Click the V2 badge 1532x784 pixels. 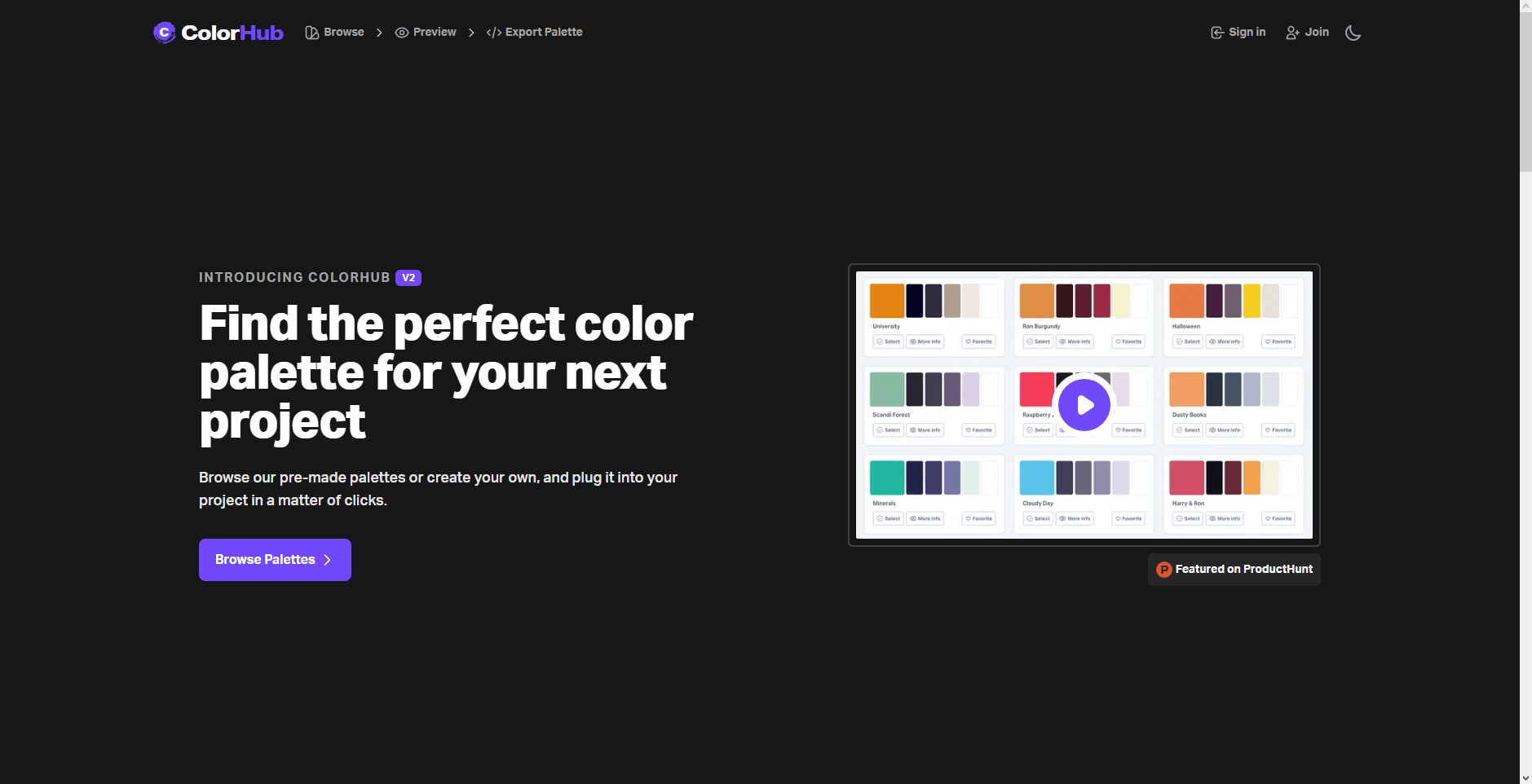(408, 278)
